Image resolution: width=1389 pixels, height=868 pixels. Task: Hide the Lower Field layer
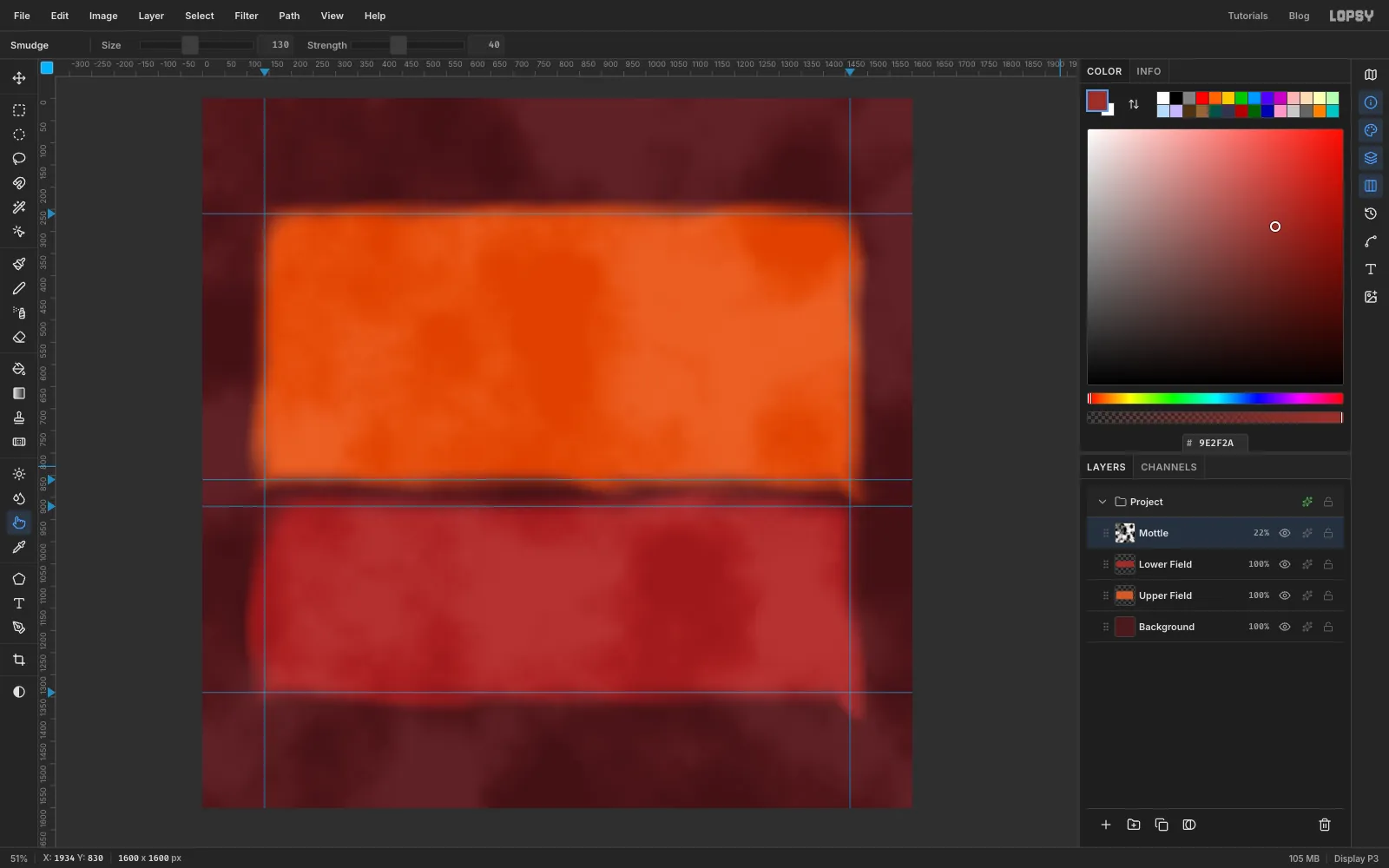tap(1285, 564)
